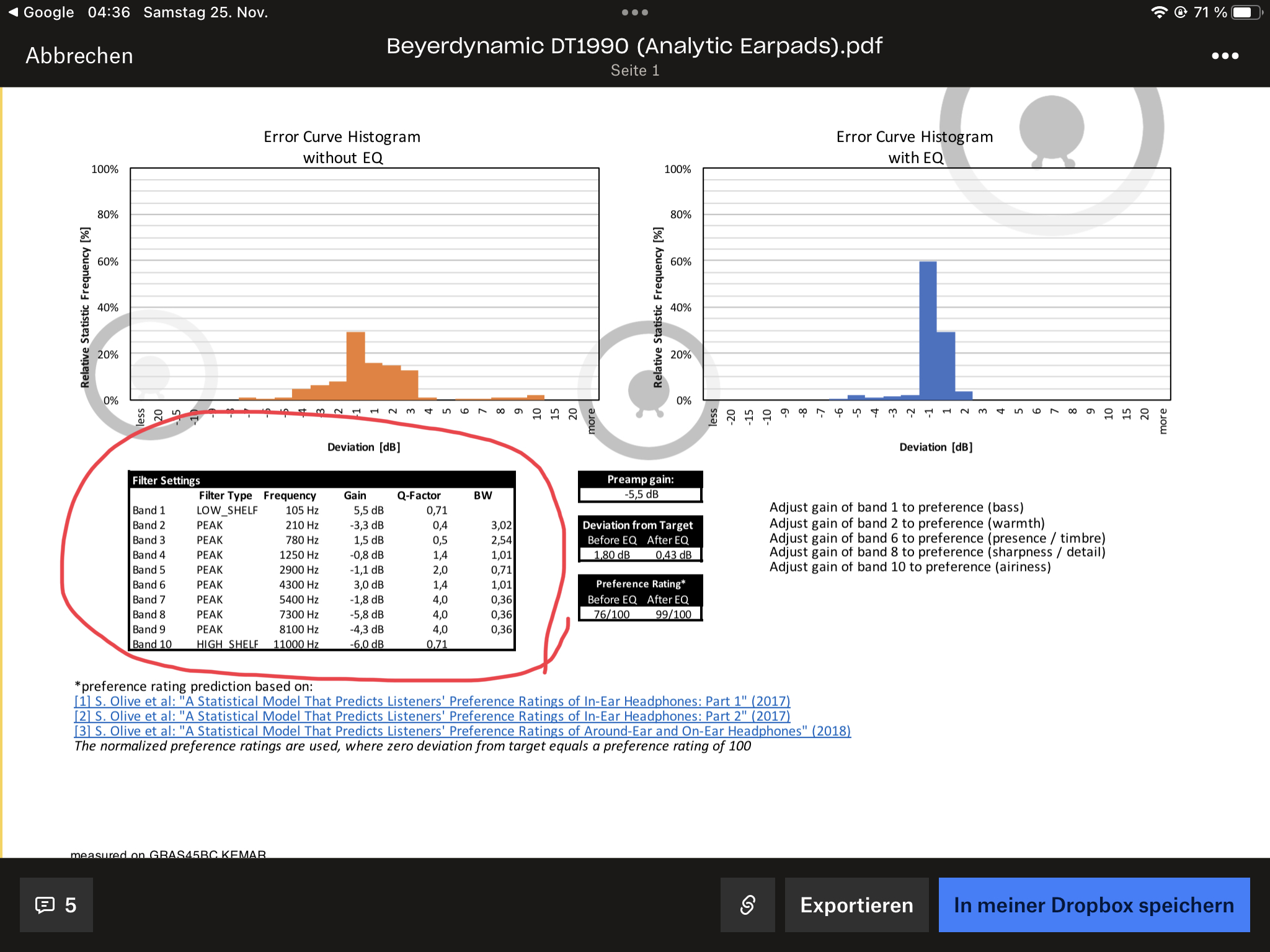Select the 7300 Hz frequency cell
The height and width of the screenshot is (952, 1270).
point(299,614)
